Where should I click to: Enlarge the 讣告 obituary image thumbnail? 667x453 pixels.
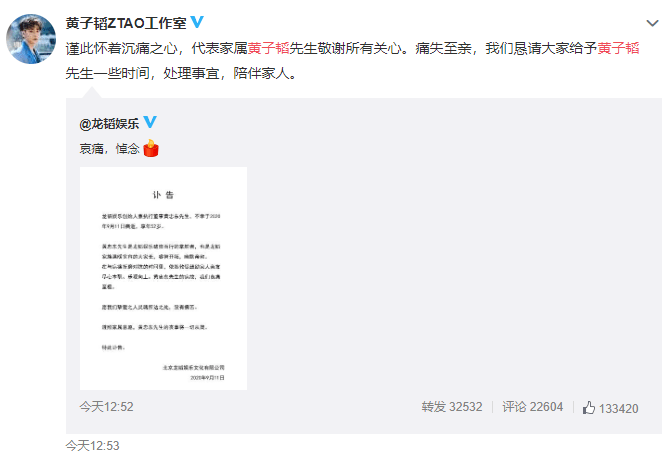pyautogui.click(x=163, y=279)
